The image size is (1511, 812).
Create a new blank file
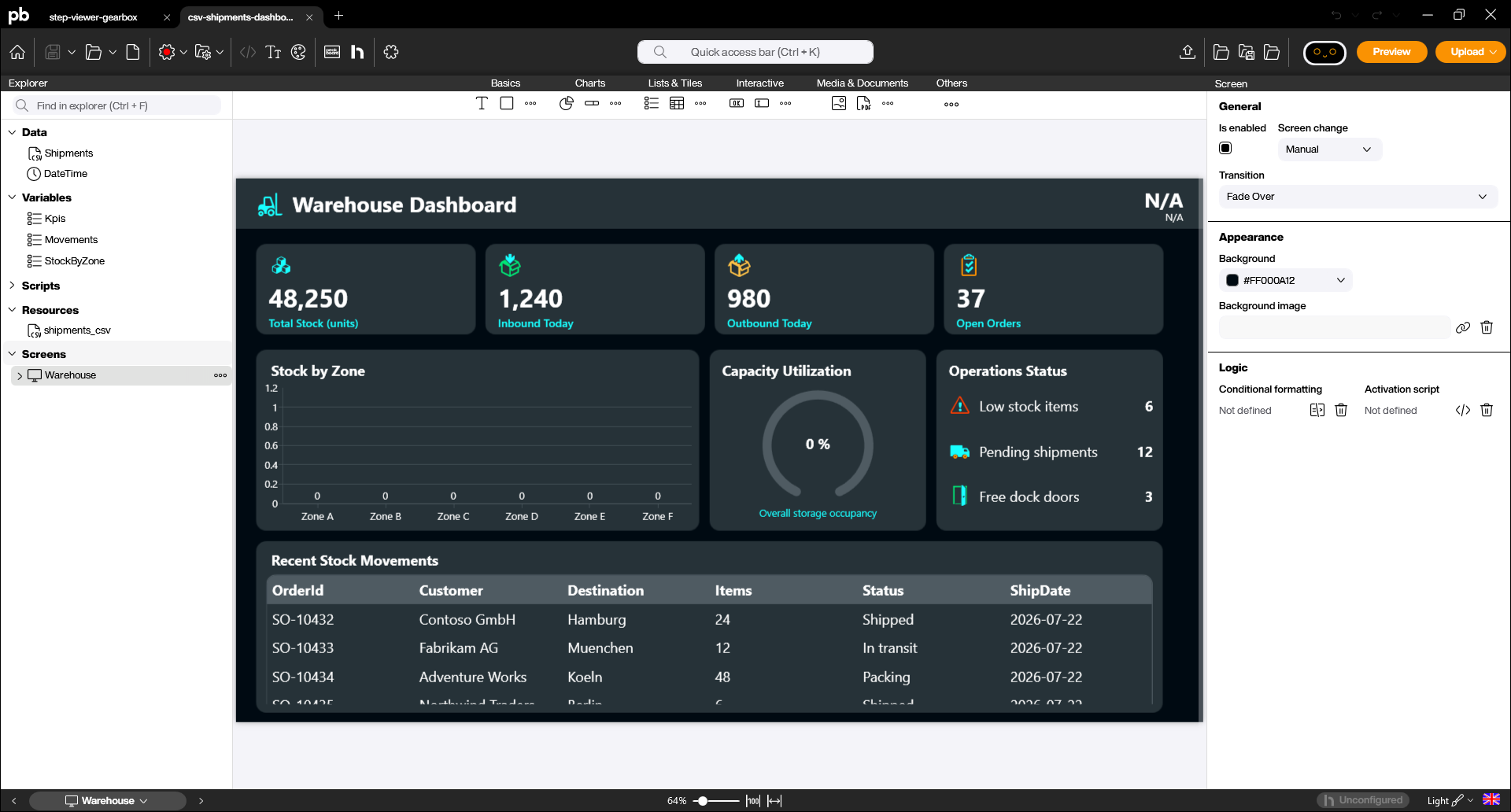tap(133, 52)
